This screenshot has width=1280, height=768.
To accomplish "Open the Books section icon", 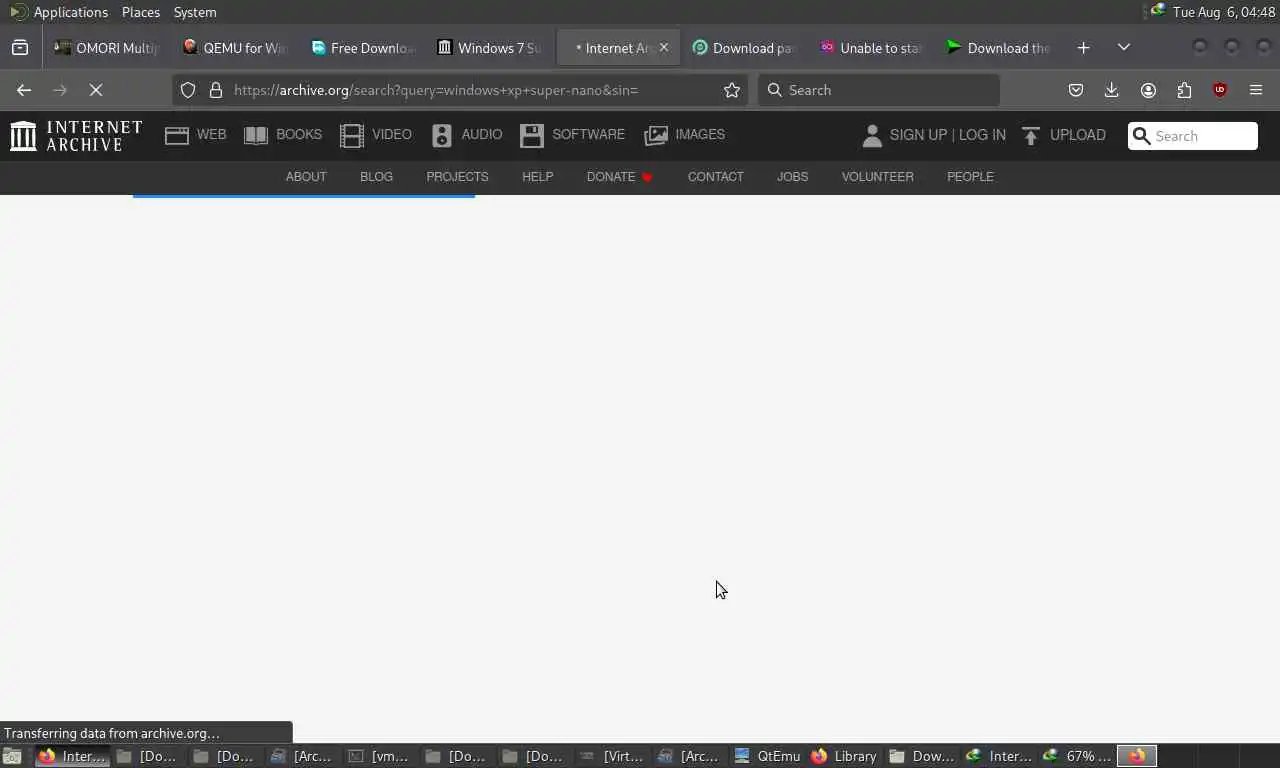I will pyautogui.click(x=256, y=135).
